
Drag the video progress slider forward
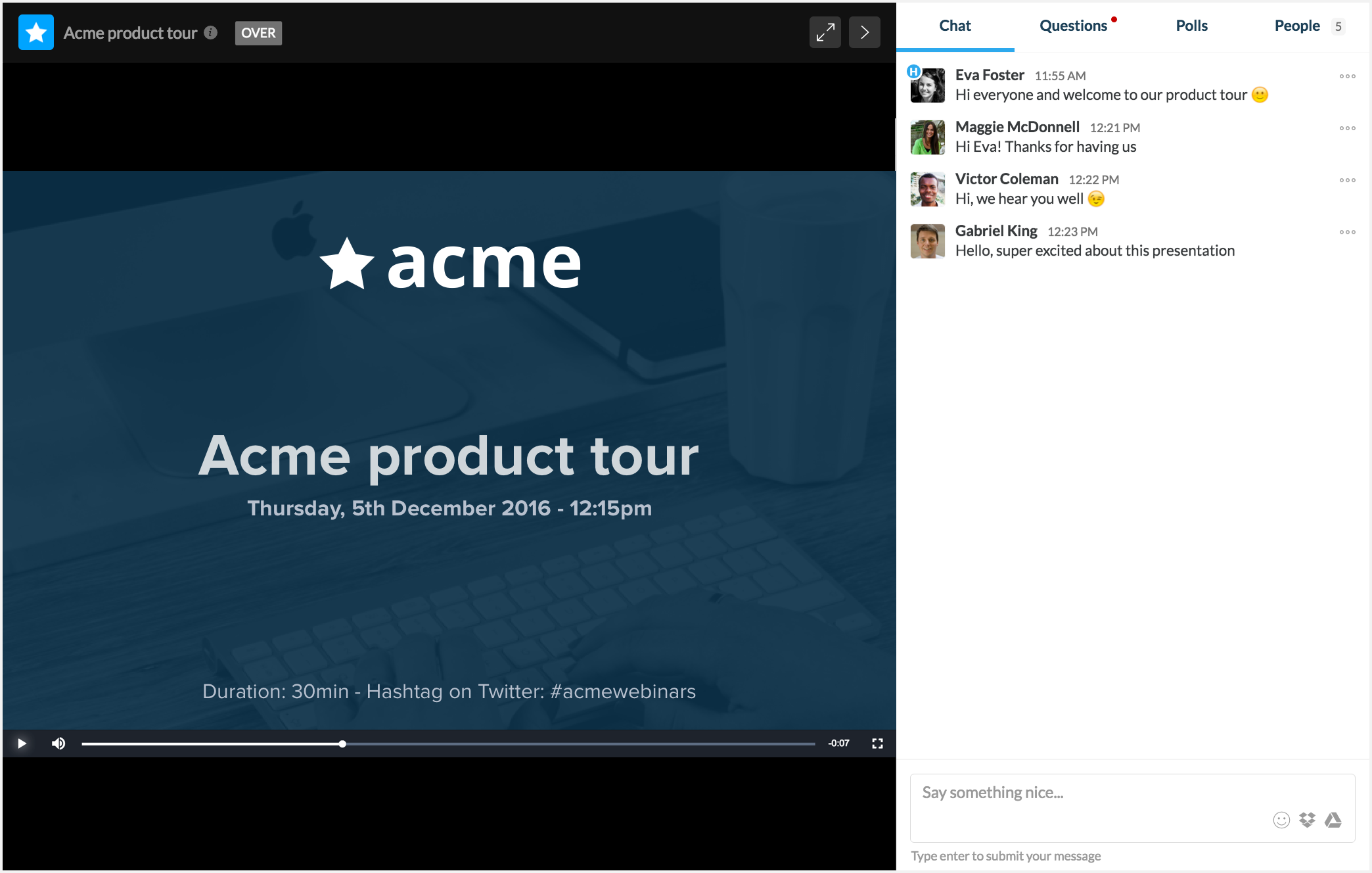(344, 744)
